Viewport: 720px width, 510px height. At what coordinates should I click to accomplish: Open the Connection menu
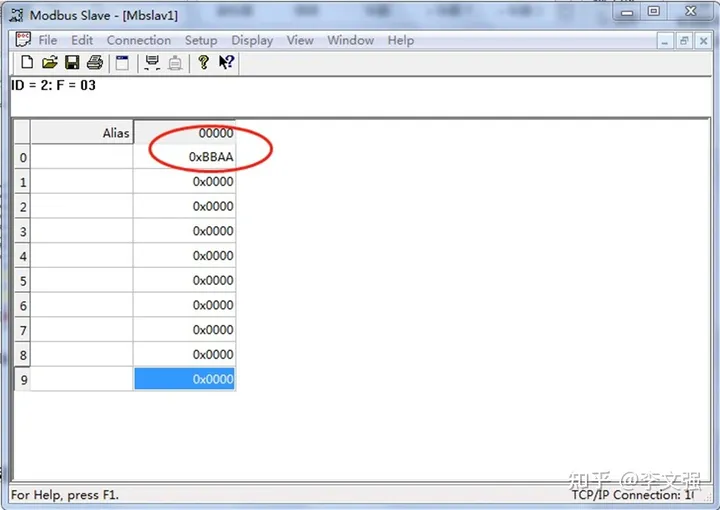click(x=139, y=40)
